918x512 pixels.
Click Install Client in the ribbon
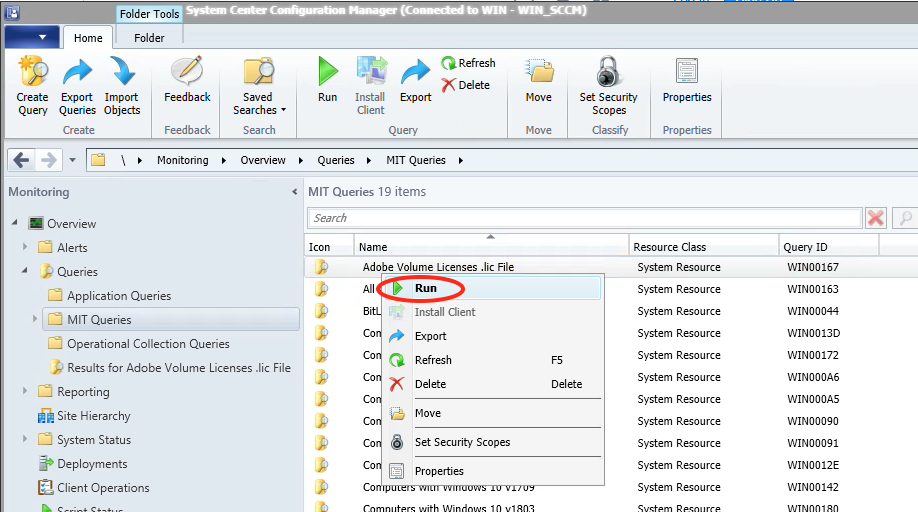371,86
